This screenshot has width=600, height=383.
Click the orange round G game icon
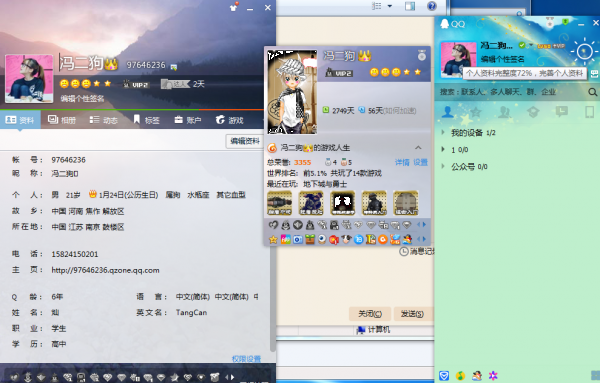pos(383,240)
